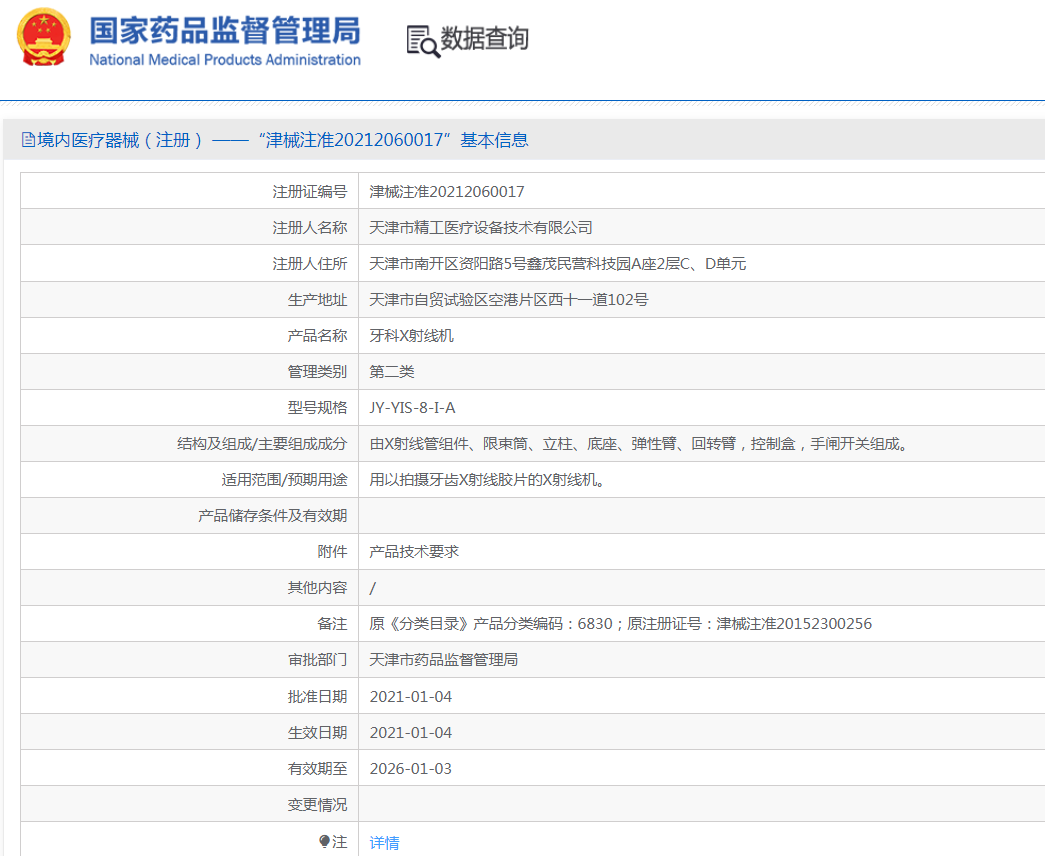Screen dimensions: 1045x856
Task: Click the 批准日期 label
Action: point(317,697)
